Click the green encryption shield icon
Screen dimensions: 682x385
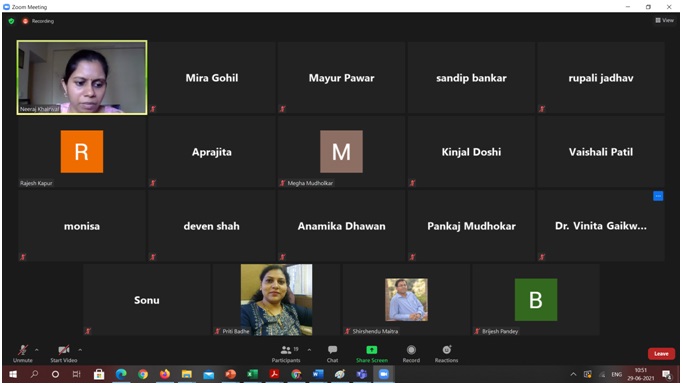point(12,21)
